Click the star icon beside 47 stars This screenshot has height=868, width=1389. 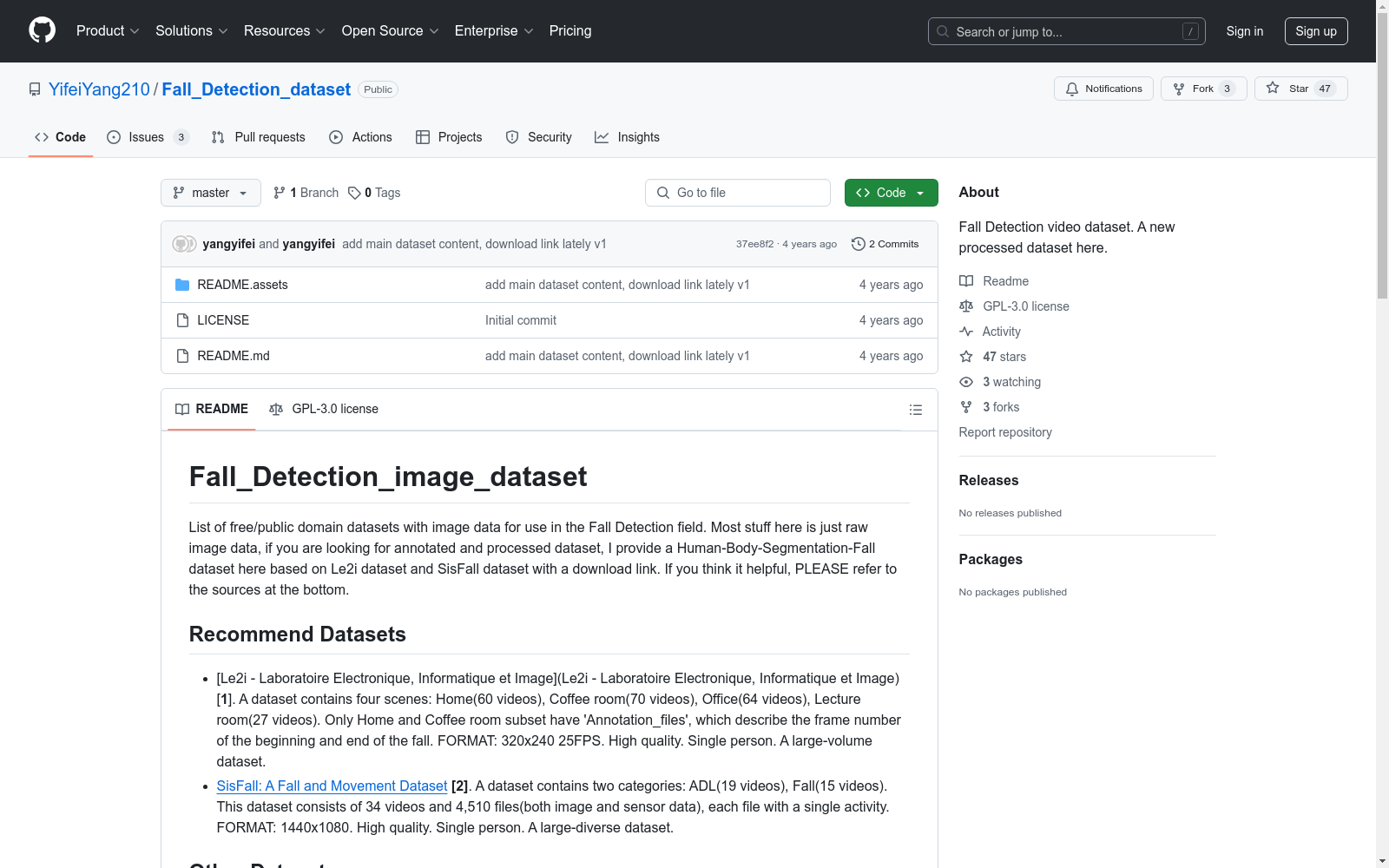(x=966, y=357)
